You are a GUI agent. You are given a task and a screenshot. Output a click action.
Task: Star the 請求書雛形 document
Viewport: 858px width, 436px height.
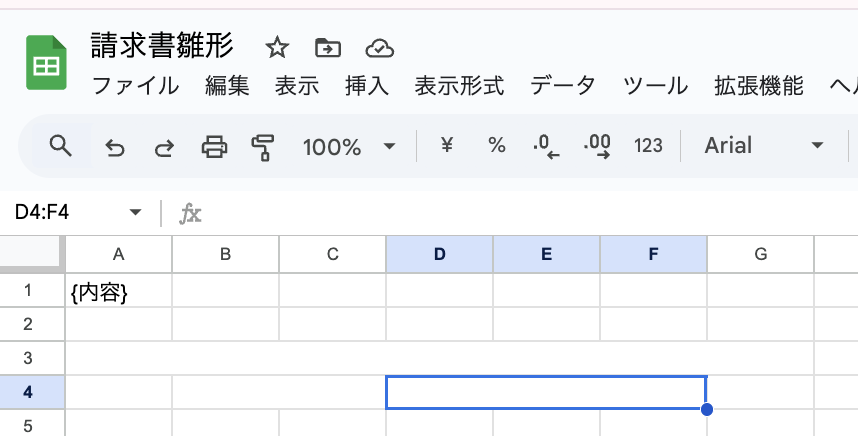277,47
